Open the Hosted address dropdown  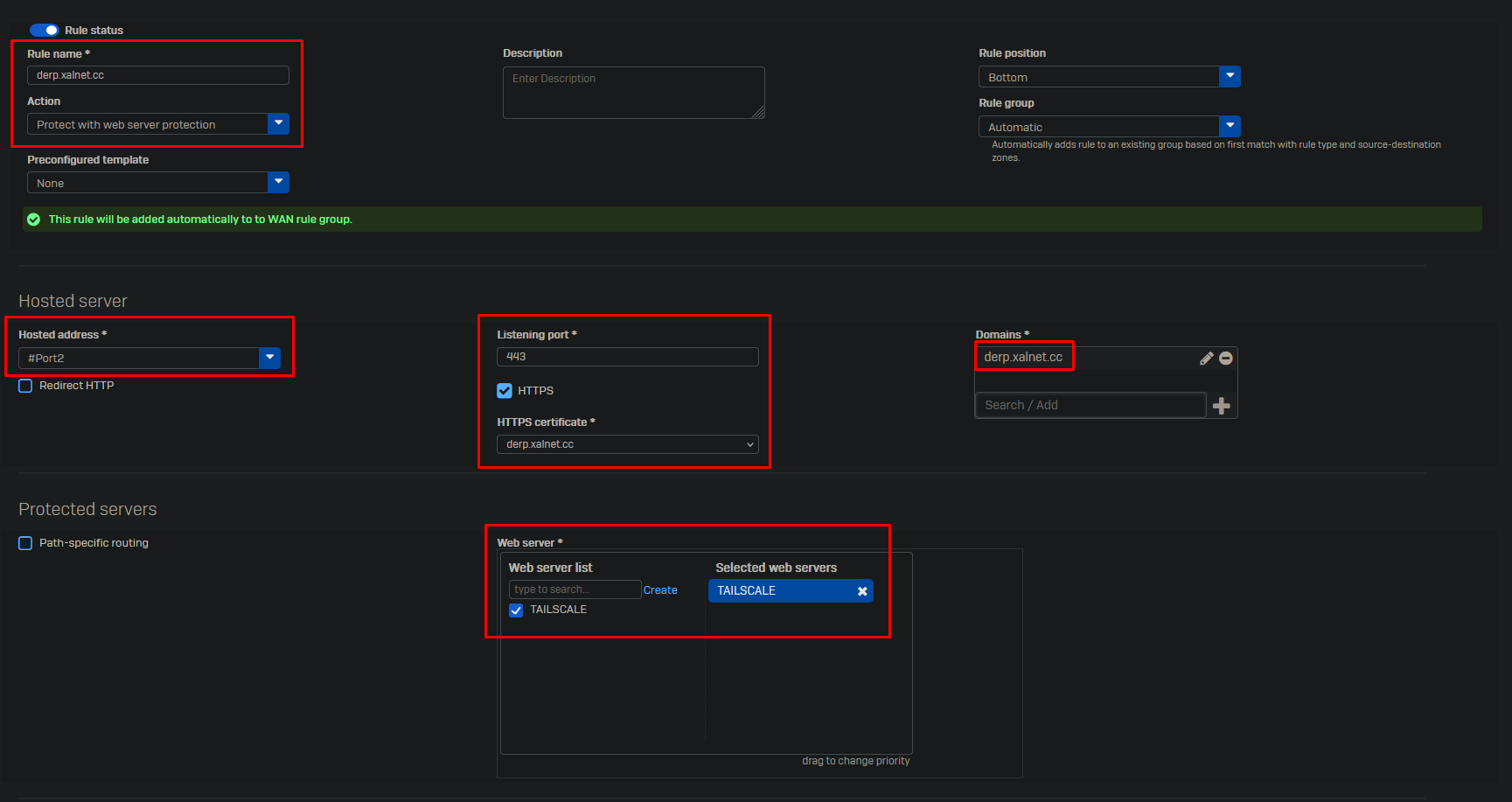click(x=269, y=358)
